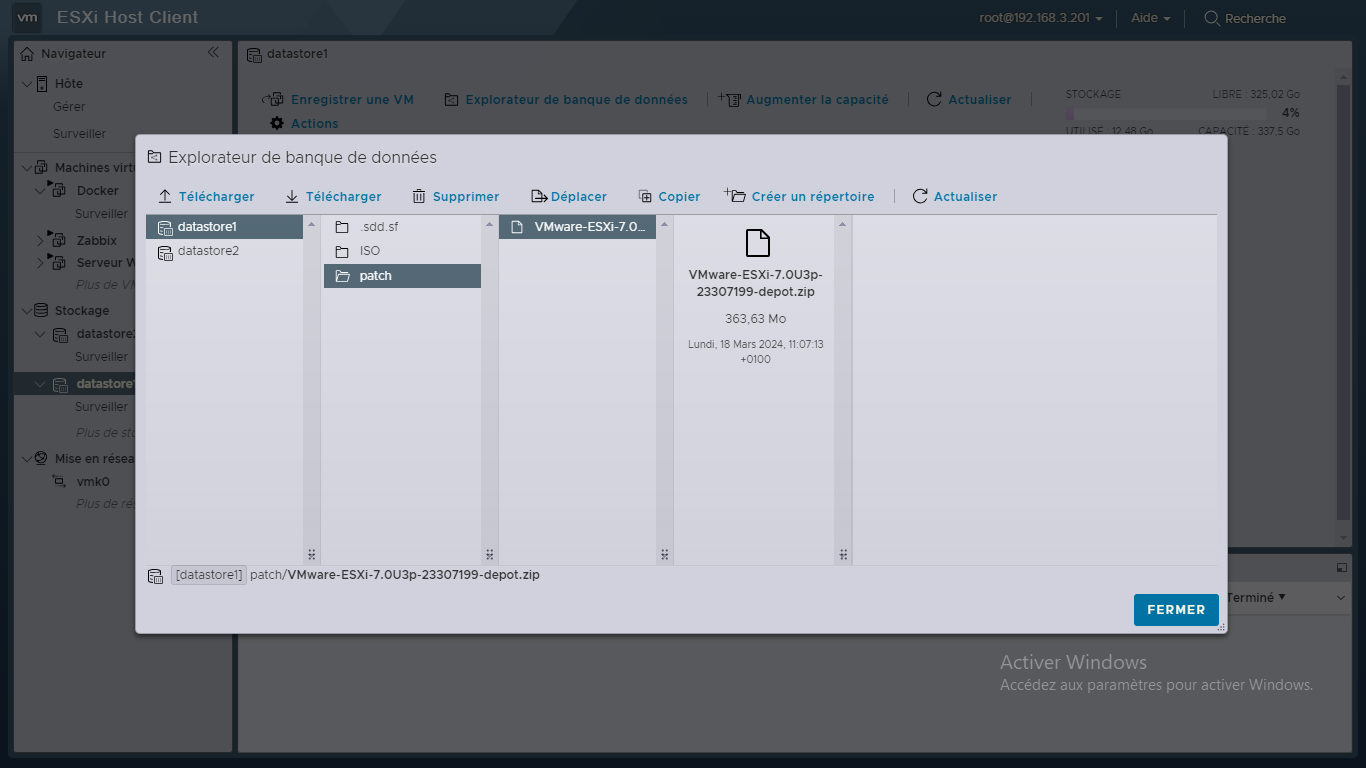Click the large file preview icon
This screenshot has height=768, width=1366.
pos(758,243)
